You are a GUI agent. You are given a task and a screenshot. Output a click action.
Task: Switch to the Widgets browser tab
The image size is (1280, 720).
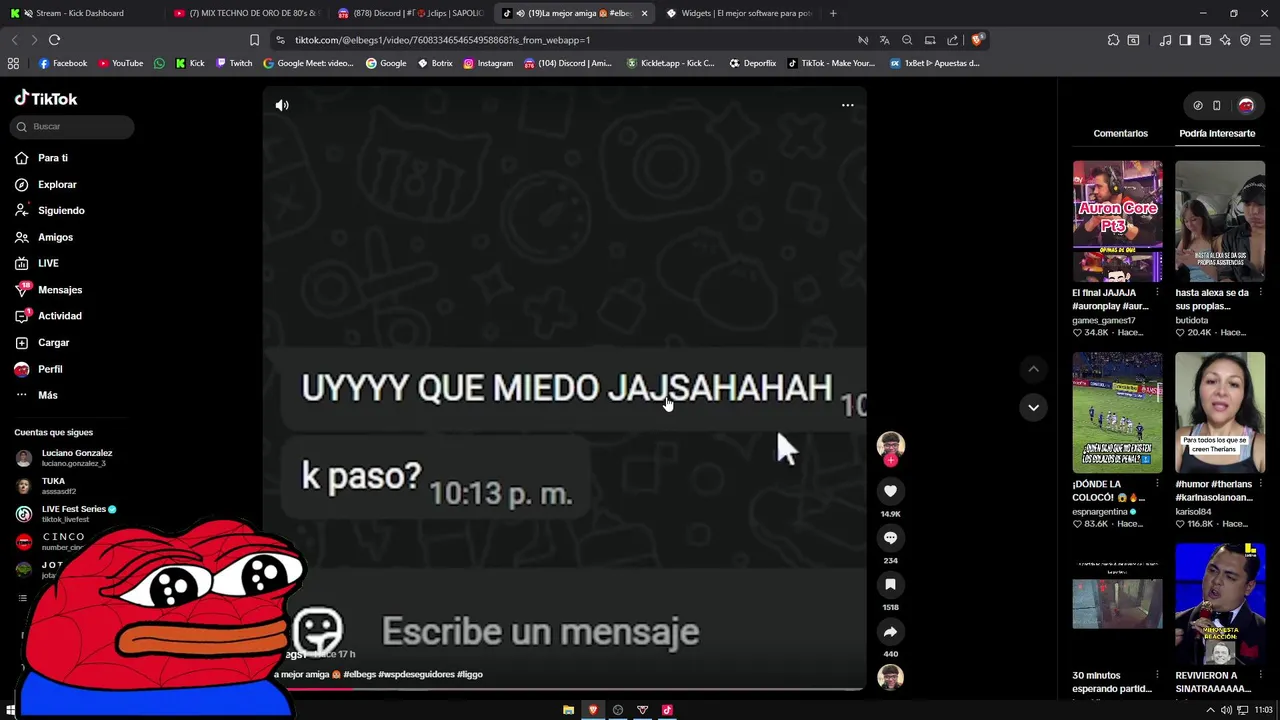738,13
